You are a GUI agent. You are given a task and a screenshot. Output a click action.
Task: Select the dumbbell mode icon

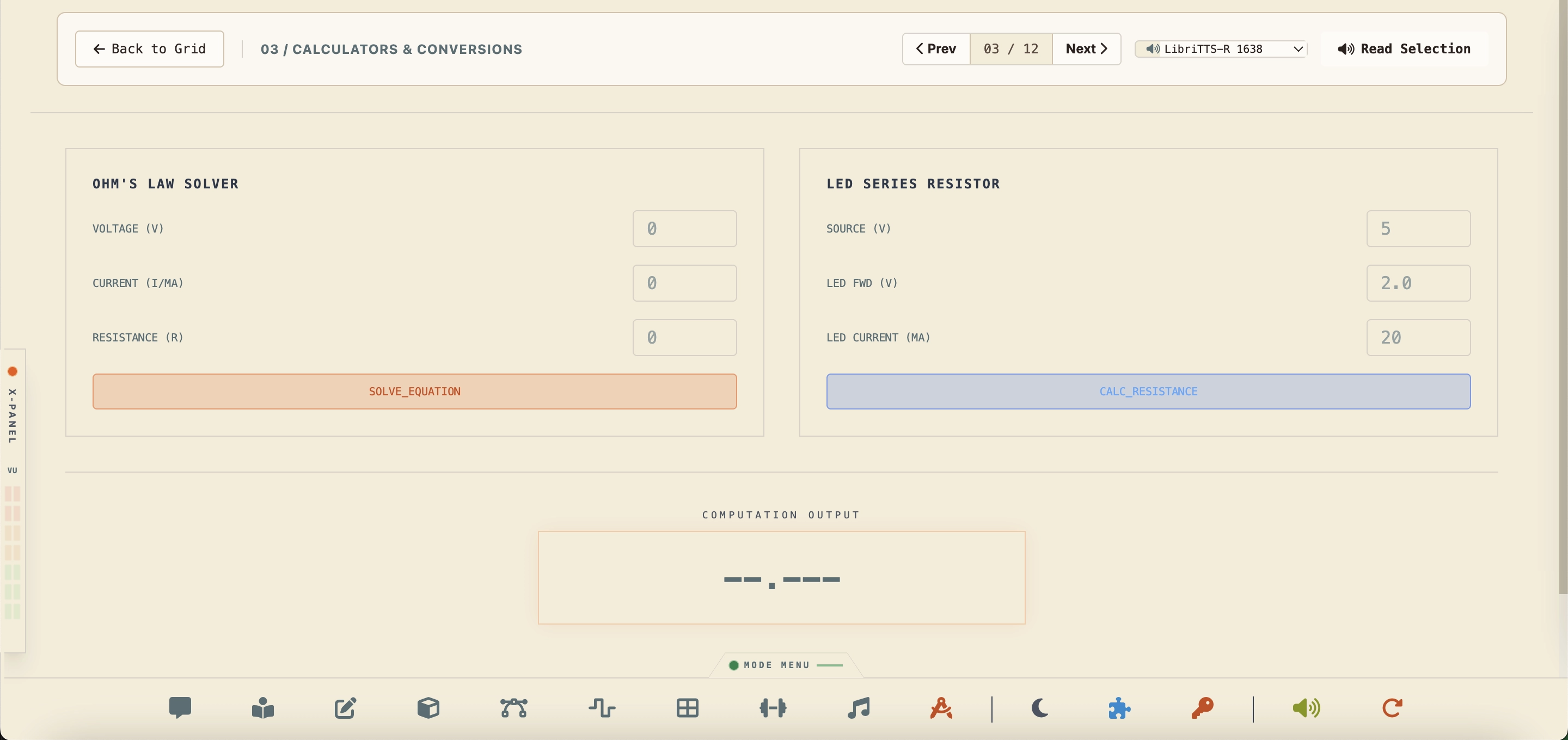pyautogui.click(x=773, y=708)
